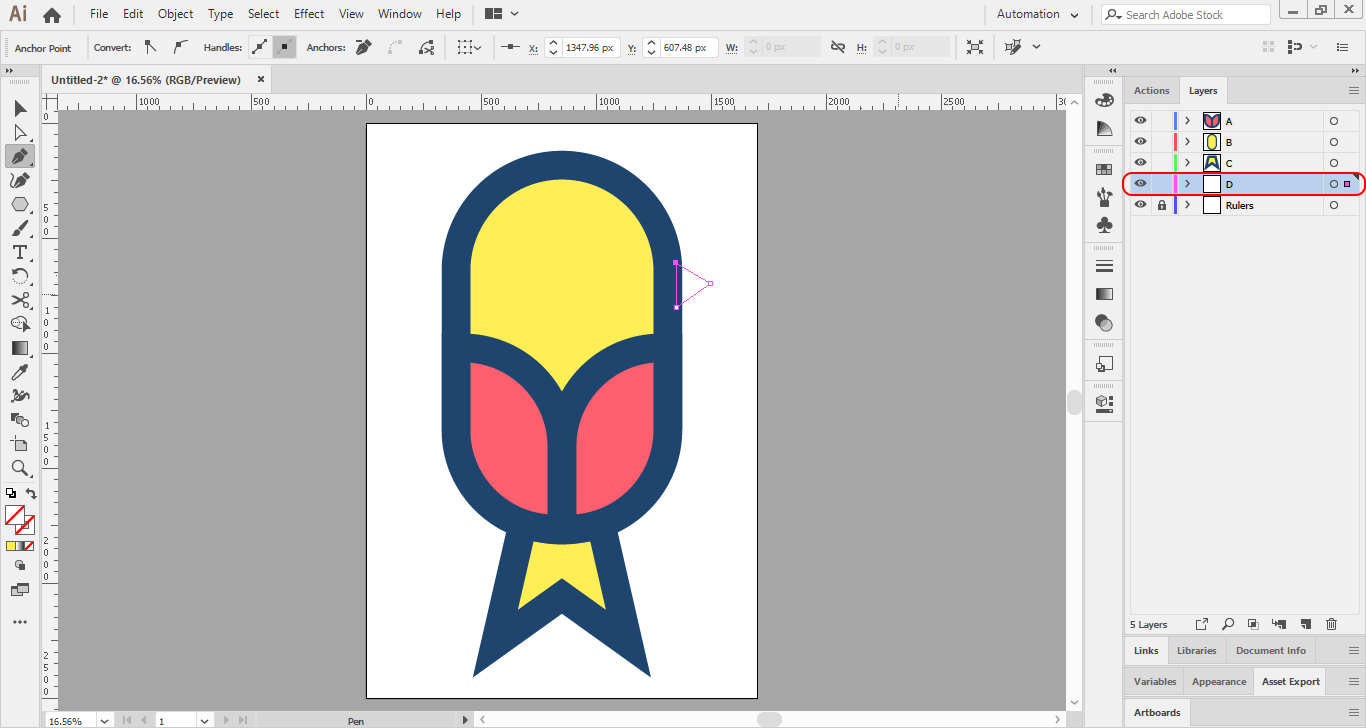Switch to the Actions tab
Viewport: 1366px width, 728px height.
[x=1151, y=90]
